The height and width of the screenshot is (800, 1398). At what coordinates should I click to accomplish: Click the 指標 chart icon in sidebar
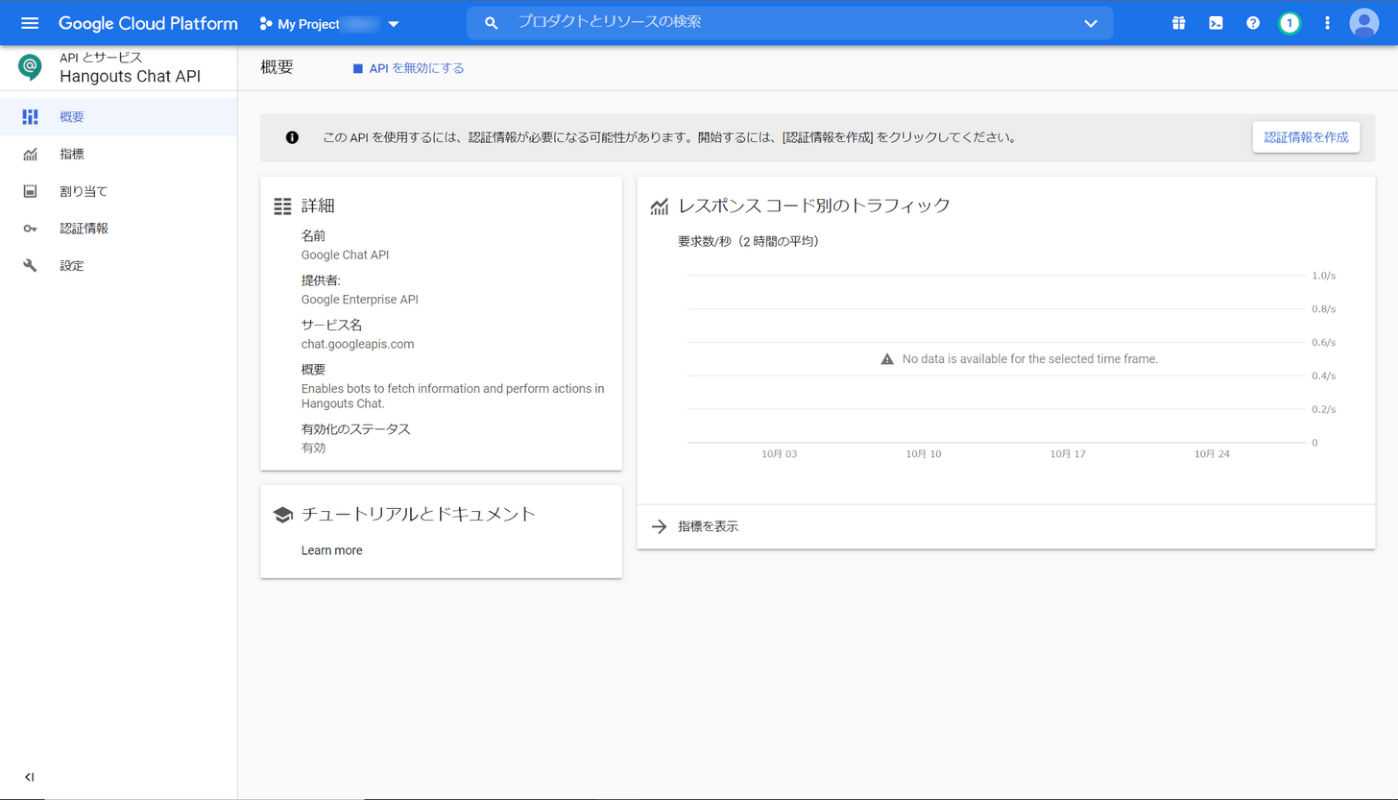point(30,154)
